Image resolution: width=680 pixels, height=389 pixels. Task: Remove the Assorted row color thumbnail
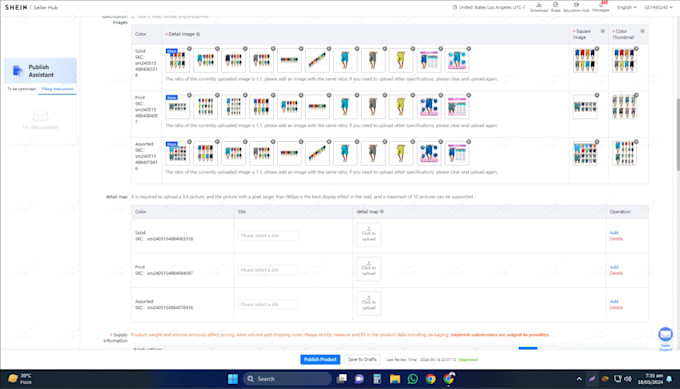click(636, 141)
